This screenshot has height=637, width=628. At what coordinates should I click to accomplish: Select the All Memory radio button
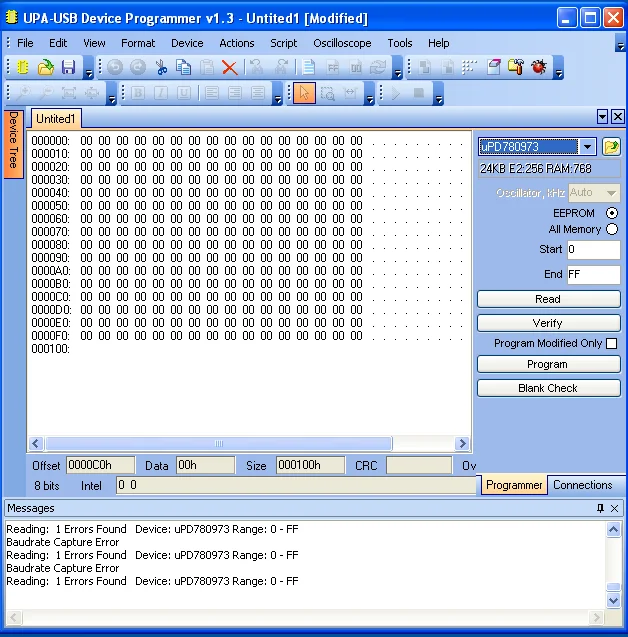612,229
